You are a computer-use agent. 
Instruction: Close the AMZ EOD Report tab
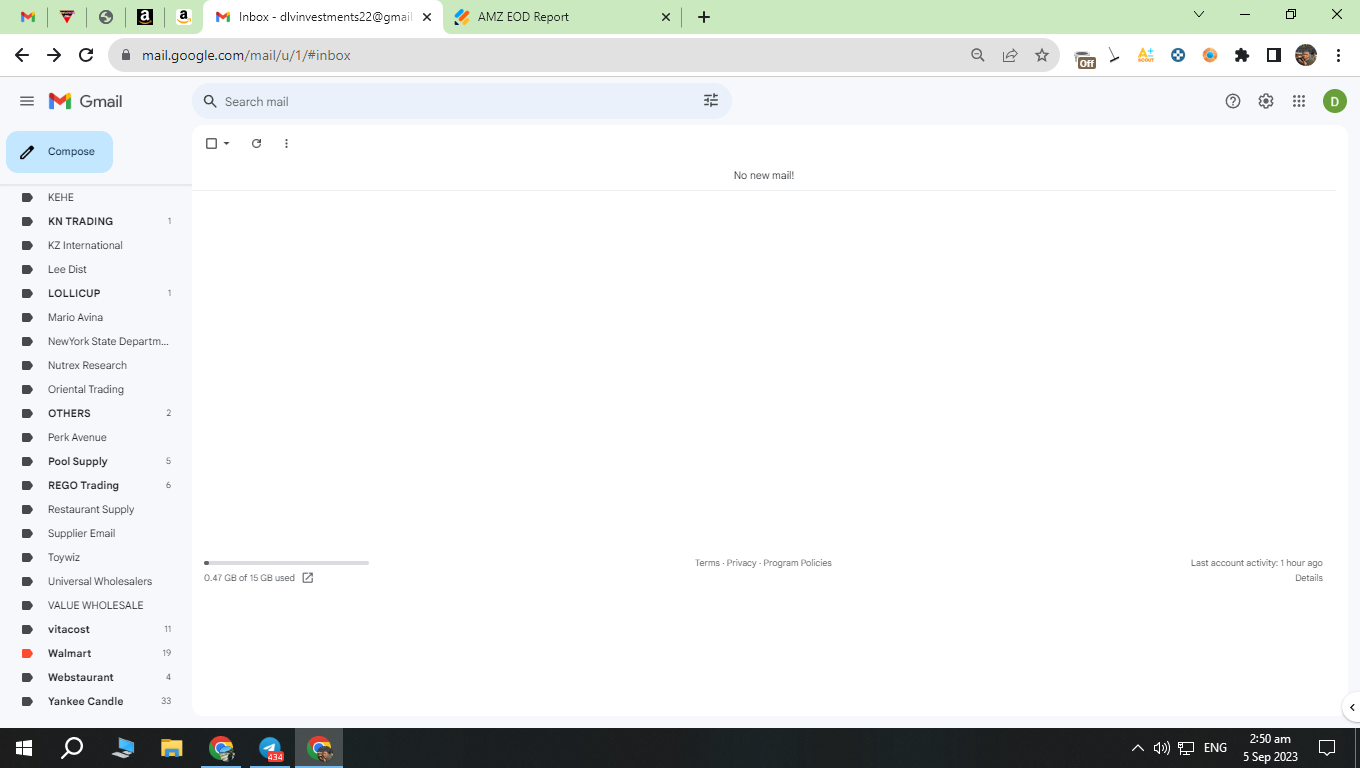pos(667,17)
